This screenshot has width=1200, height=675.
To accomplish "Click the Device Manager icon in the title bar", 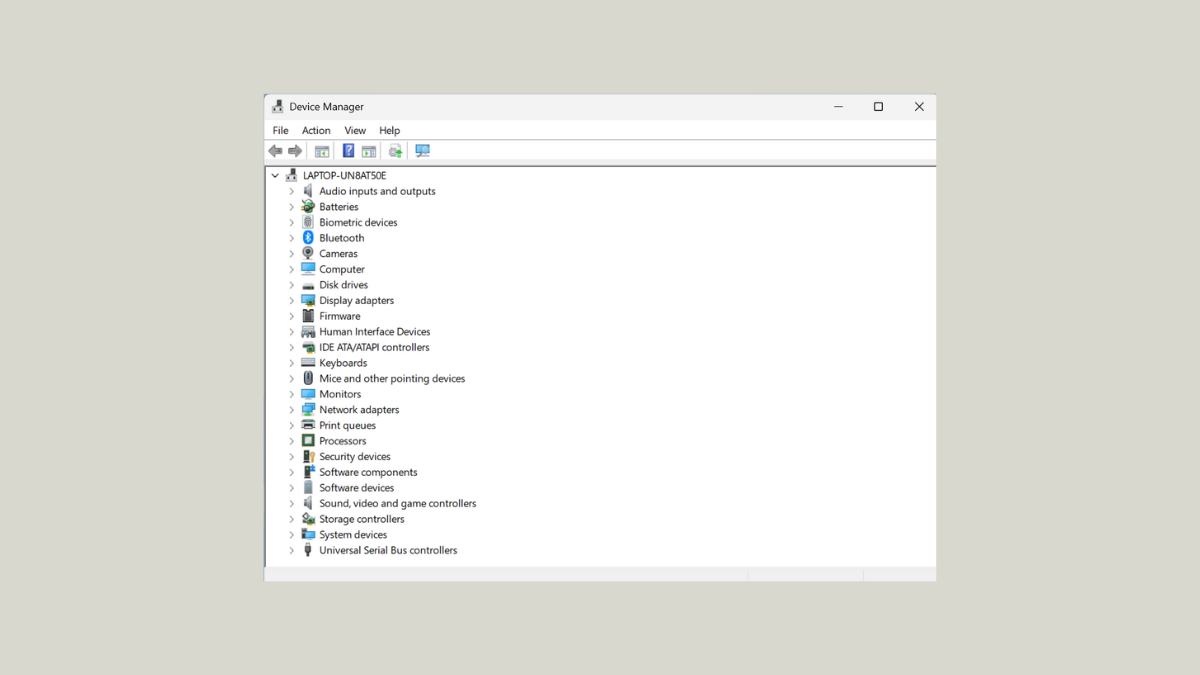I will [x=276, y=106].
